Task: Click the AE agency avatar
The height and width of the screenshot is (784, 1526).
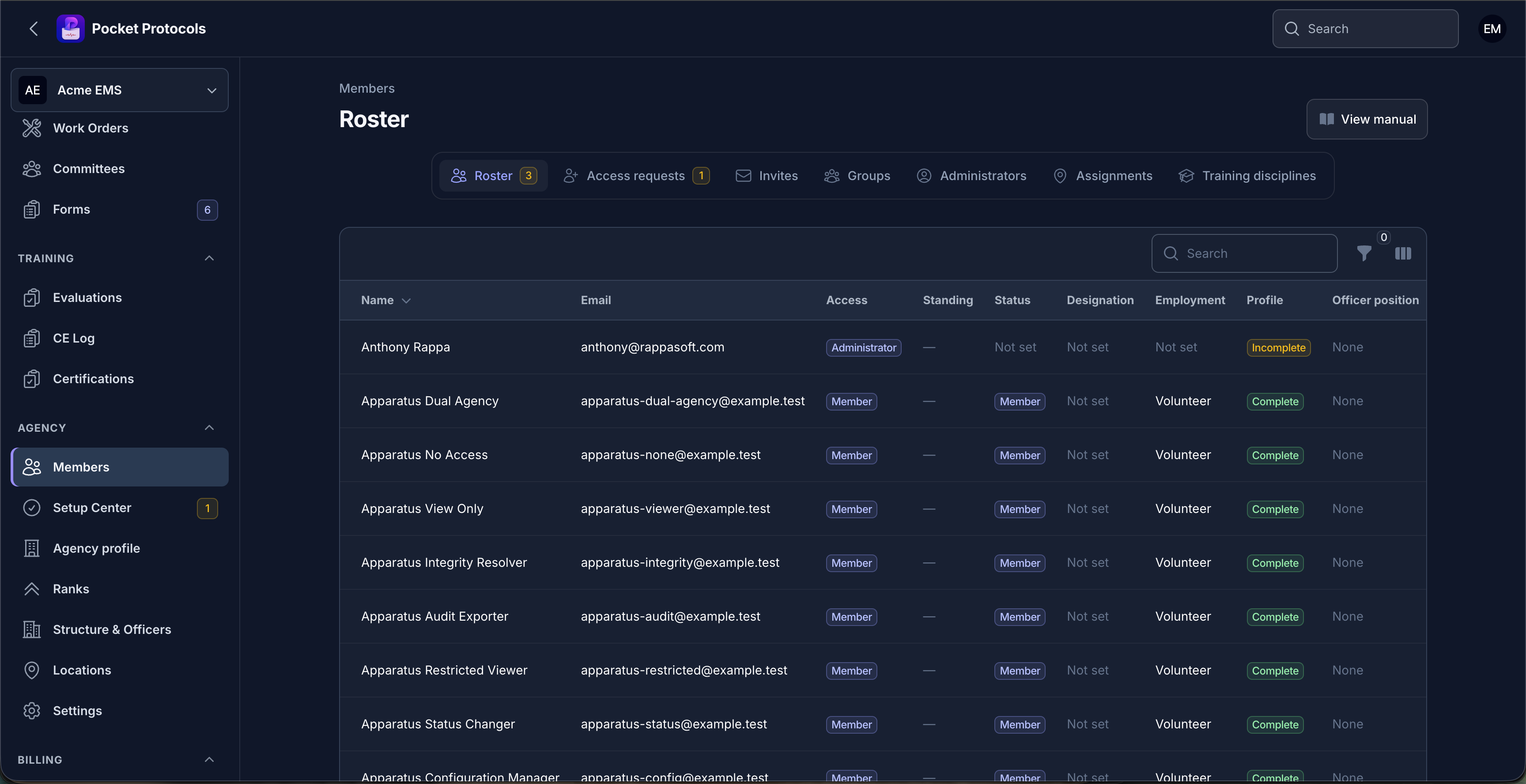Action: [33, 90]
